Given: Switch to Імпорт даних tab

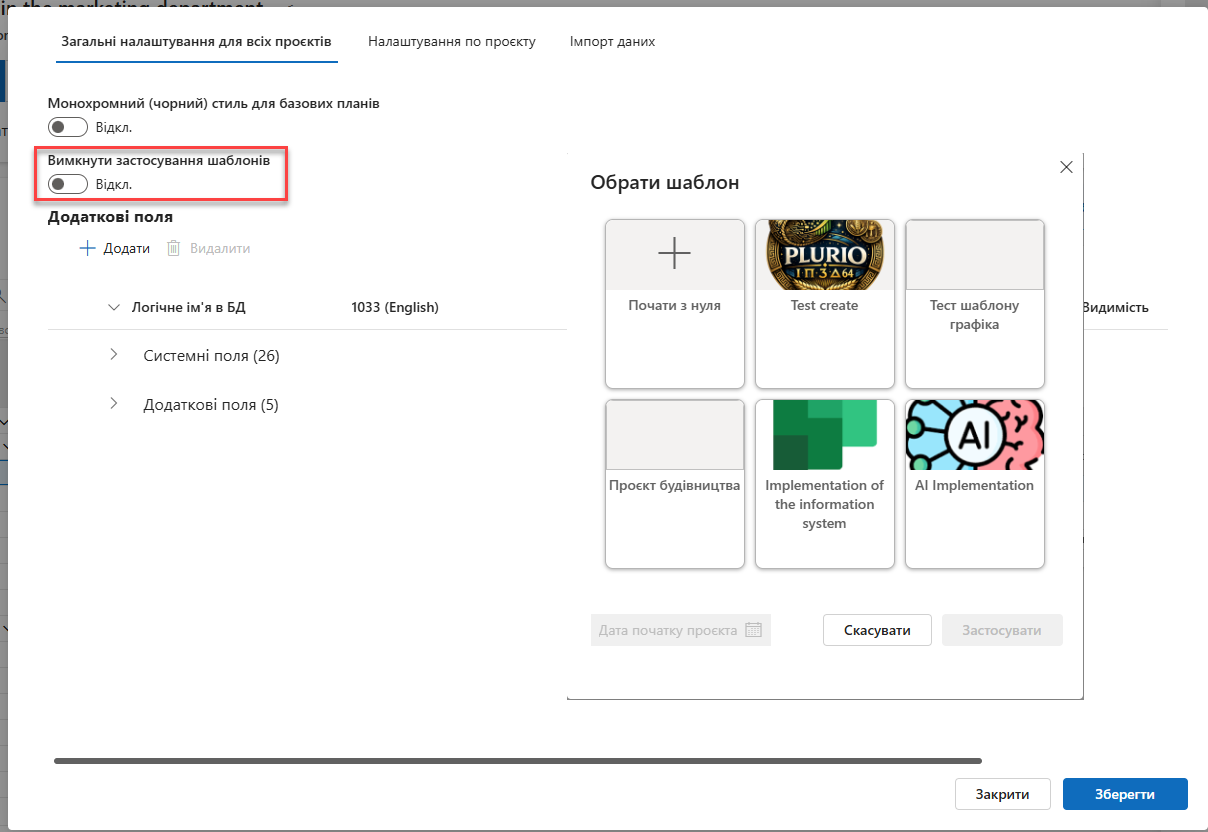Looking at the screenshot, I should [x=612, y=42].
